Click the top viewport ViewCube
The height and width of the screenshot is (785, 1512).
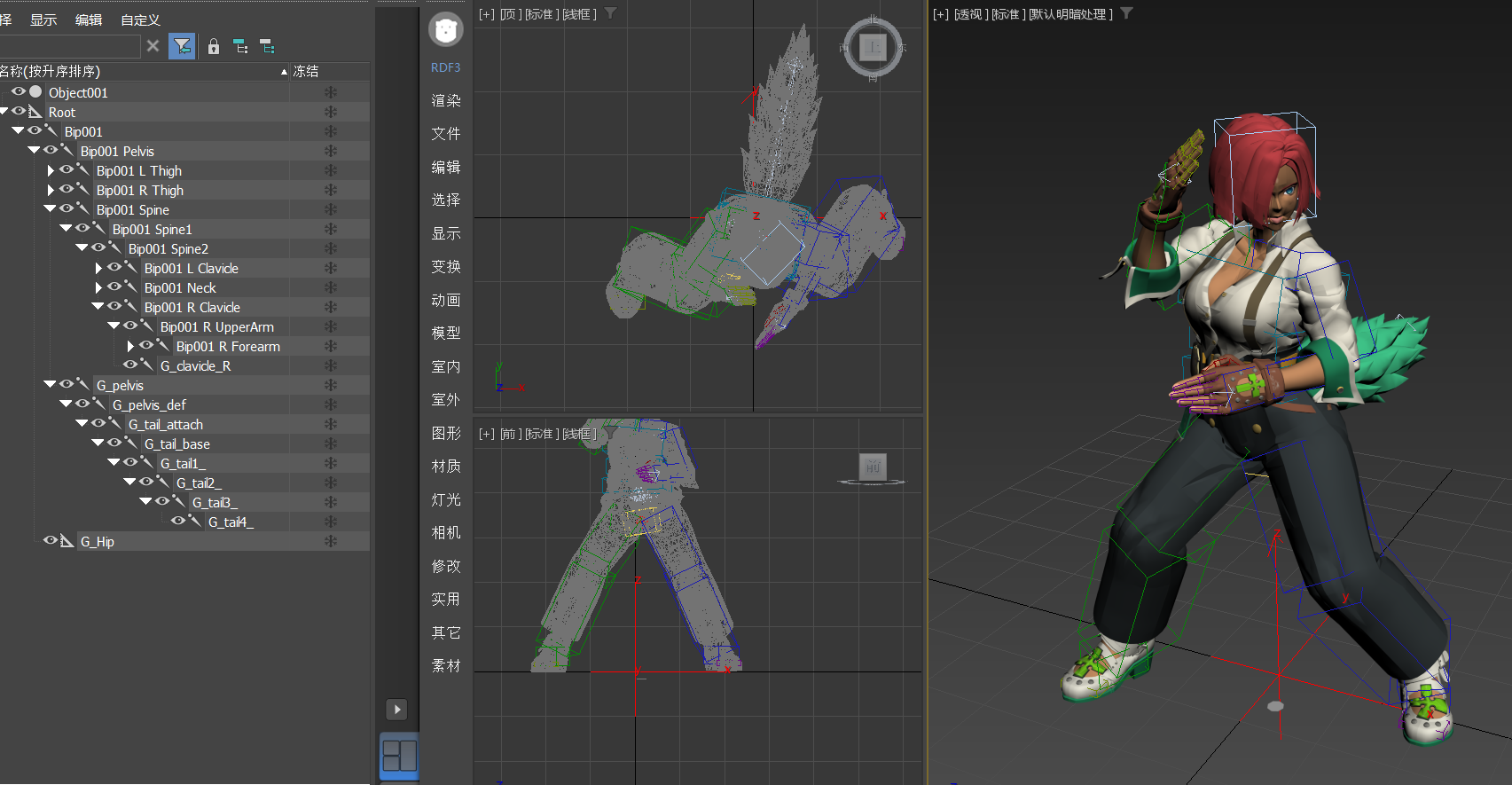873,47
